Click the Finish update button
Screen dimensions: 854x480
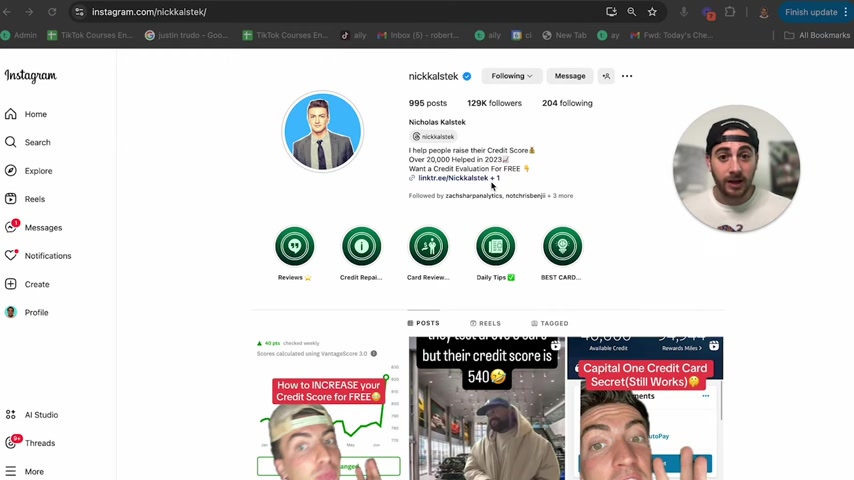coord(814,12)
